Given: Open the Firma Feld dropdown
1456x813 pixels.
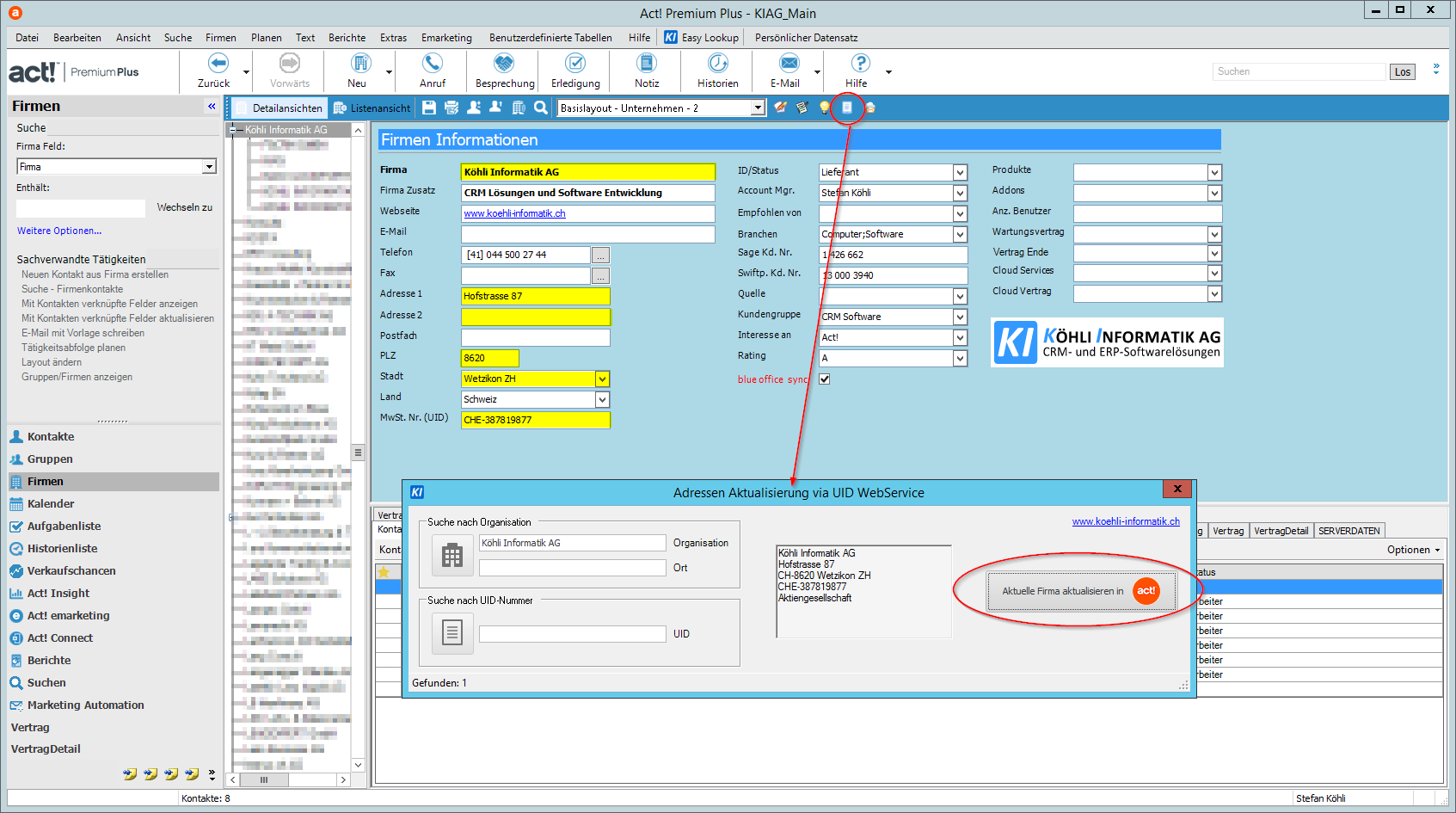Looking at the screenshot, I should 209,167.
